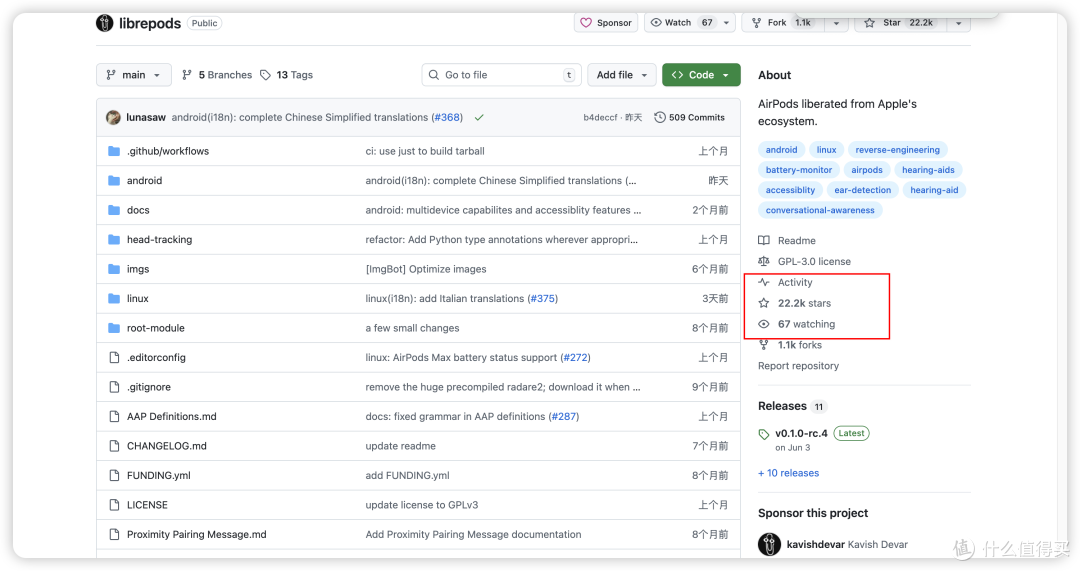Open the librepods repository owner avatar
The image size is (1080, 571).
[x=105, y=23]
